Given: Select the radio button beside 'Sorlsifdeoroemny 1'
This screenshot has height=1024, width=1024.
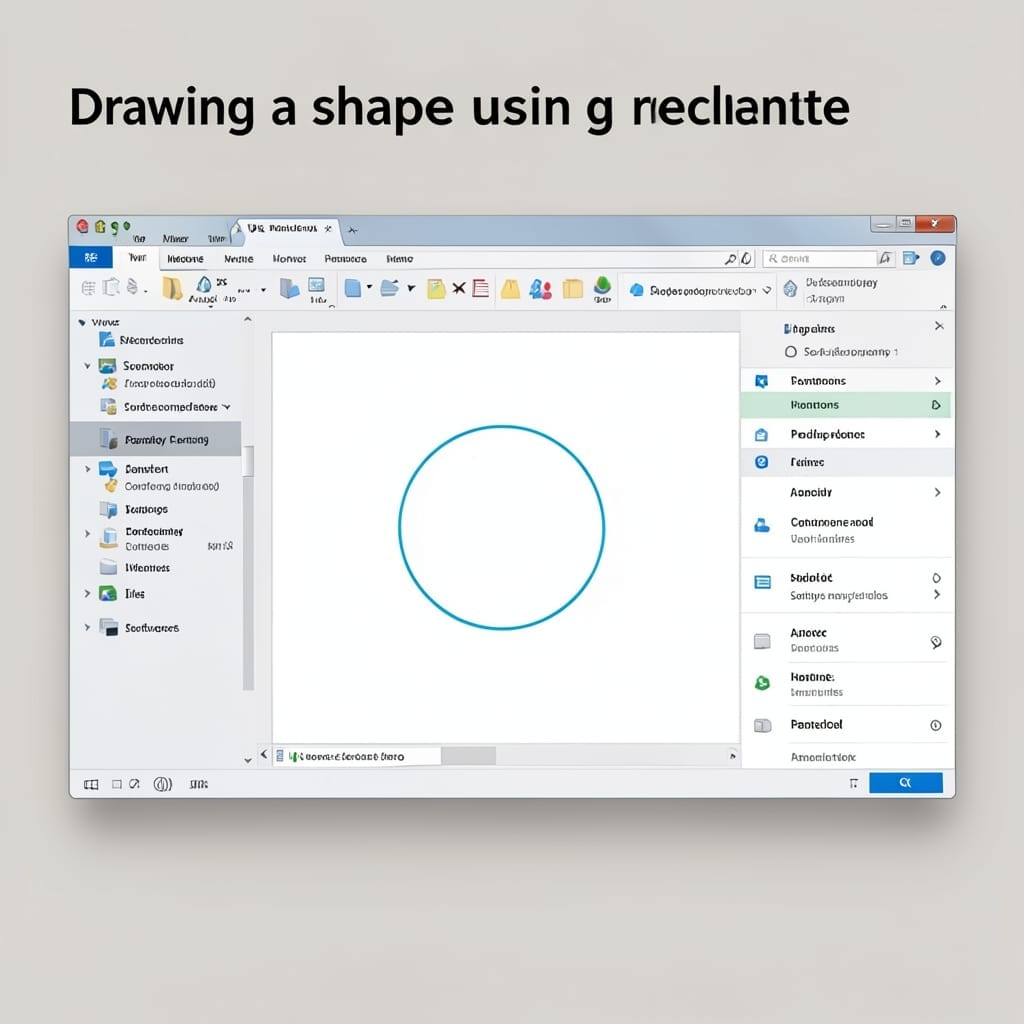Looking at the screenshot, I should click(791, 352).
